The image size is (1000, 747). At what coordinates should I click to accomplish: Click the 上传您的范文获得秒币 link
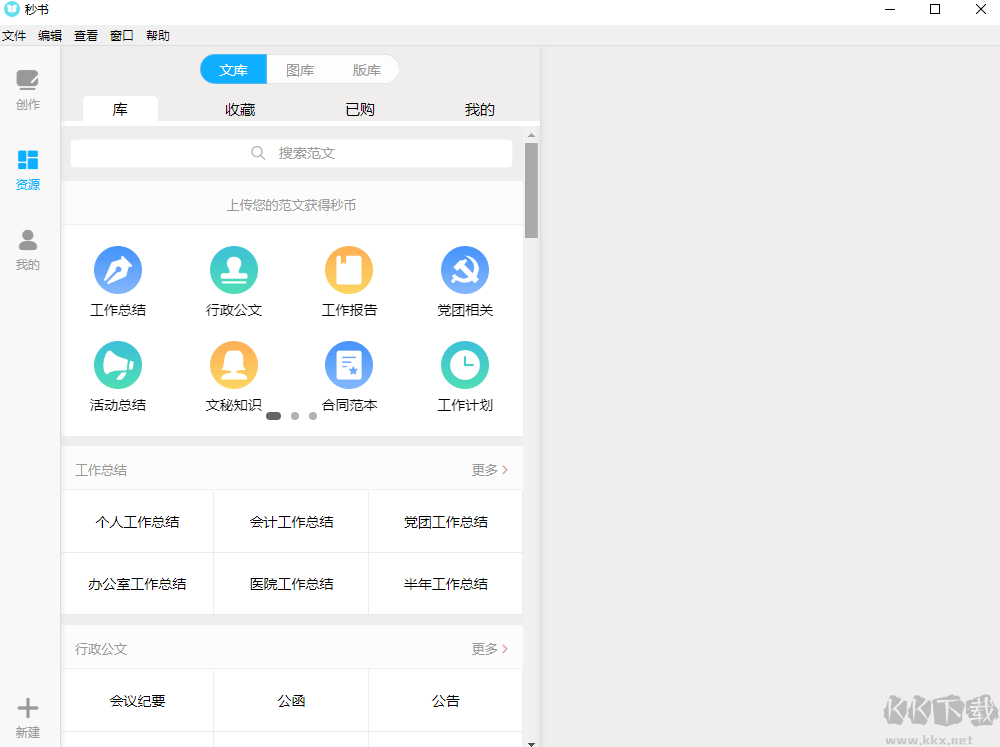291,204
